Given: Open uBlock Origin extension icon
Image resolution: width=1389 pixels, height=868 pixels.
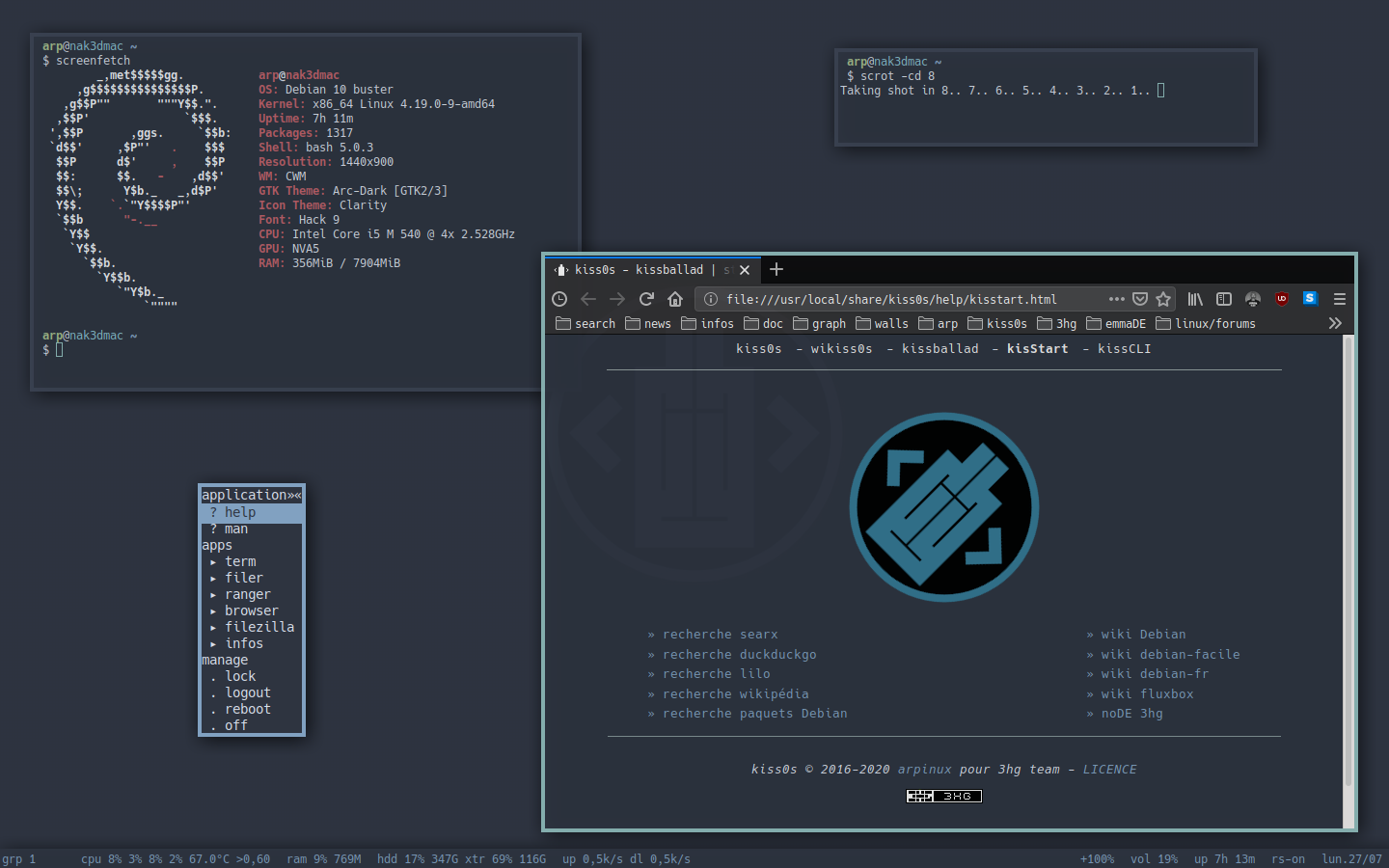Looking at the screenshot, I should tap(1281, 299).
